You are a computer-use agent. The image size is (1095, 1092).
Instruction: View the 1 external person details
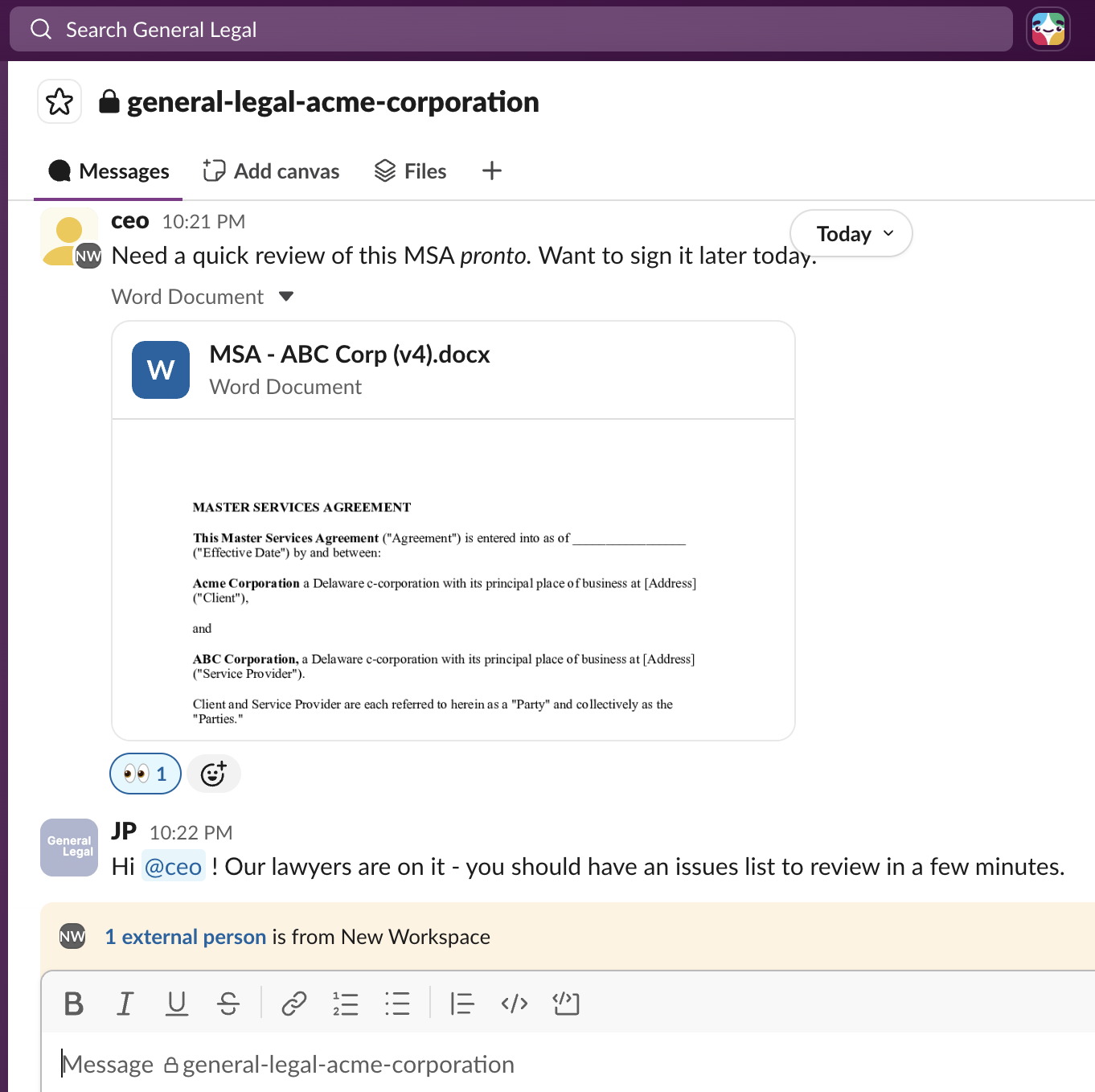tap(186, 936)
